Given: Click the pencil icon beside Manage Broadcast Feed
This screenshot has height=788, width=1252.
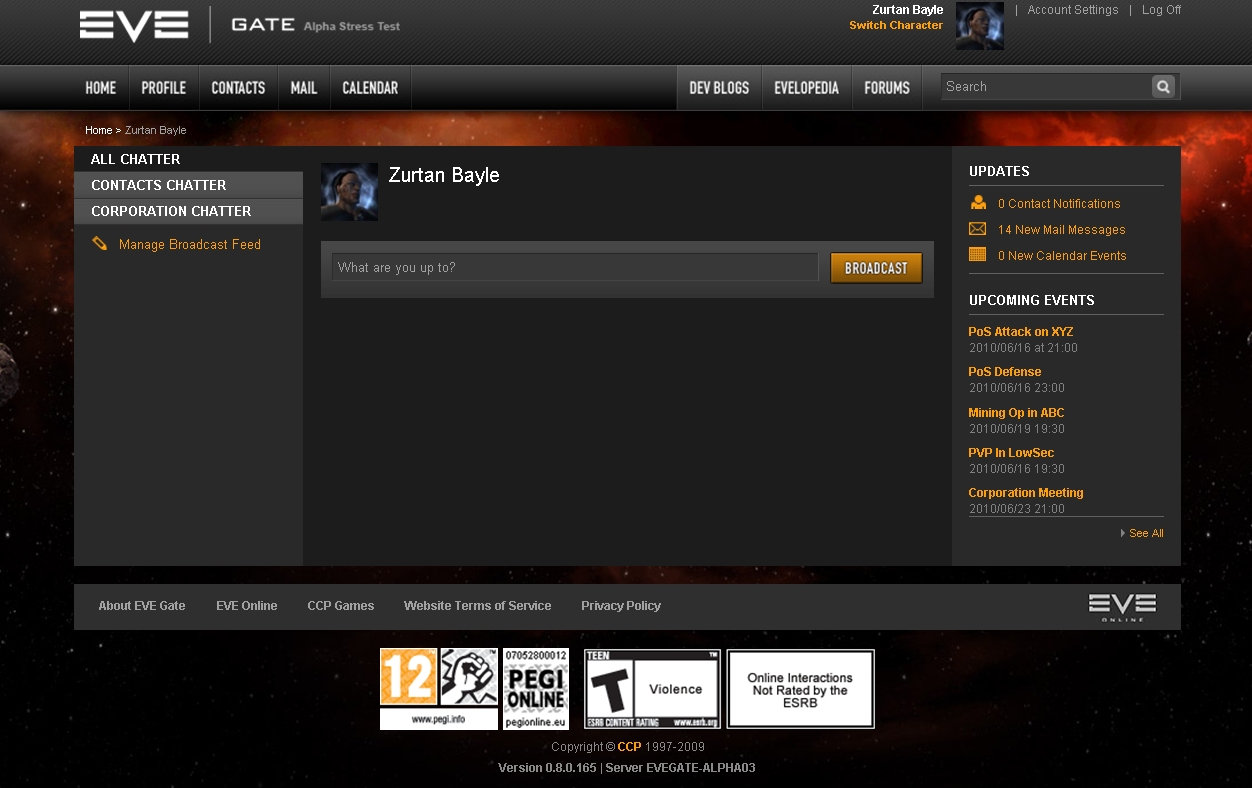Looking at the screenshot, I should 99,243.
